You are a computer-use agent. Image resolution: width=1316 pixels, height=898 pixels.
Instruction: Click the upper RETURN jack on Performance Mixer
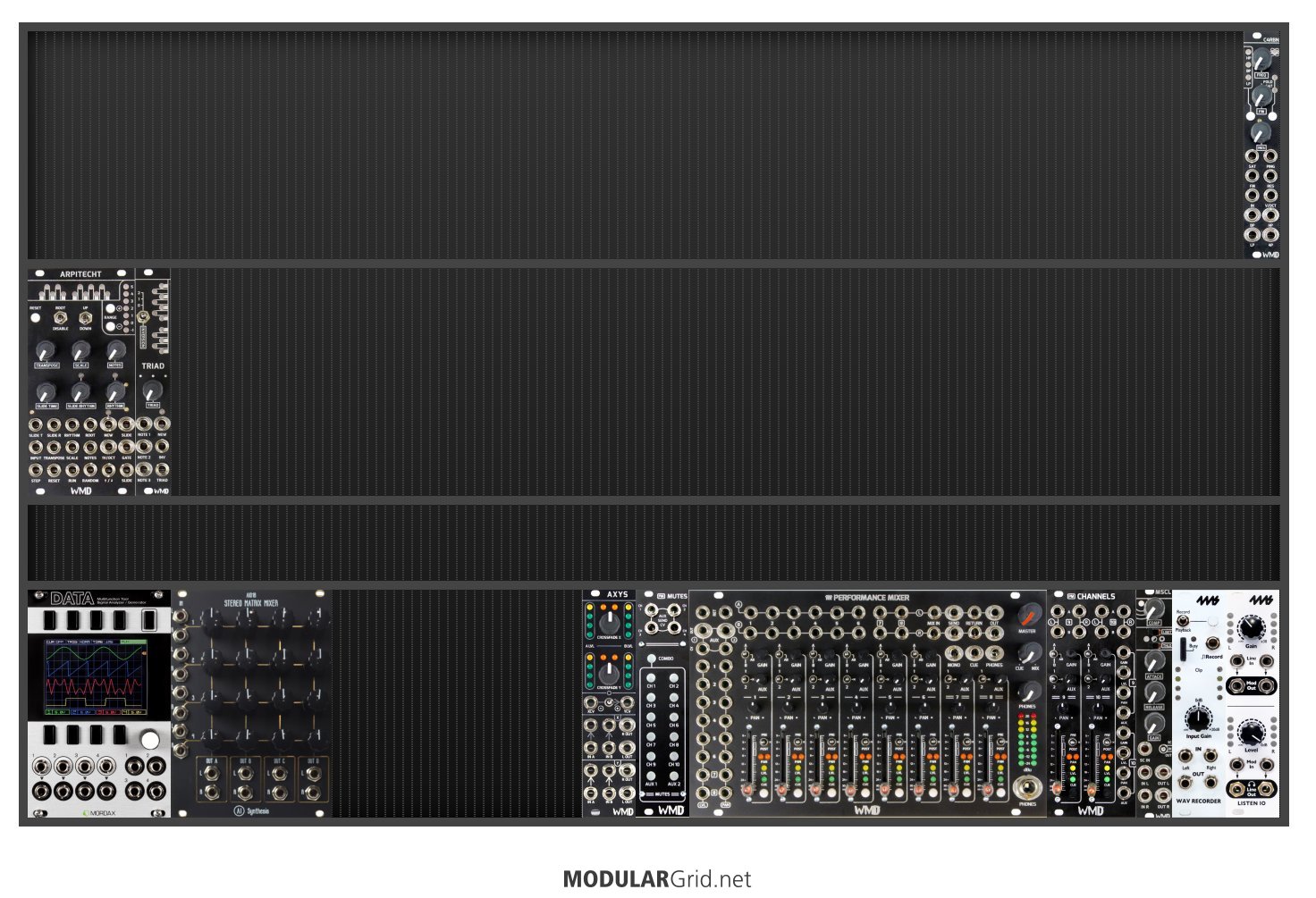[973, 614]
